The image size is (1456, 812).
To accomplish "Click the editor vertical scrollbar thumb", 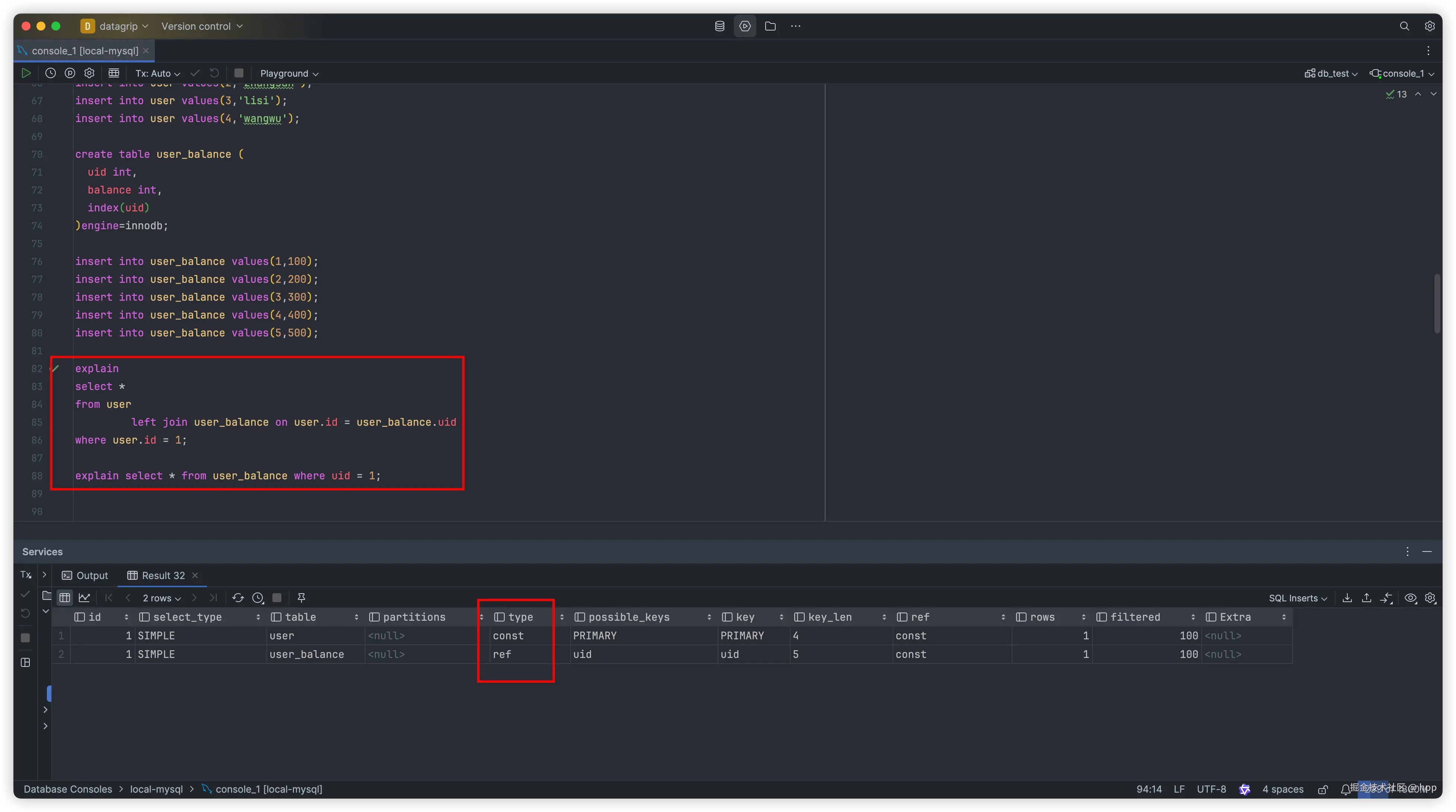I will [x=1437, y=303].
